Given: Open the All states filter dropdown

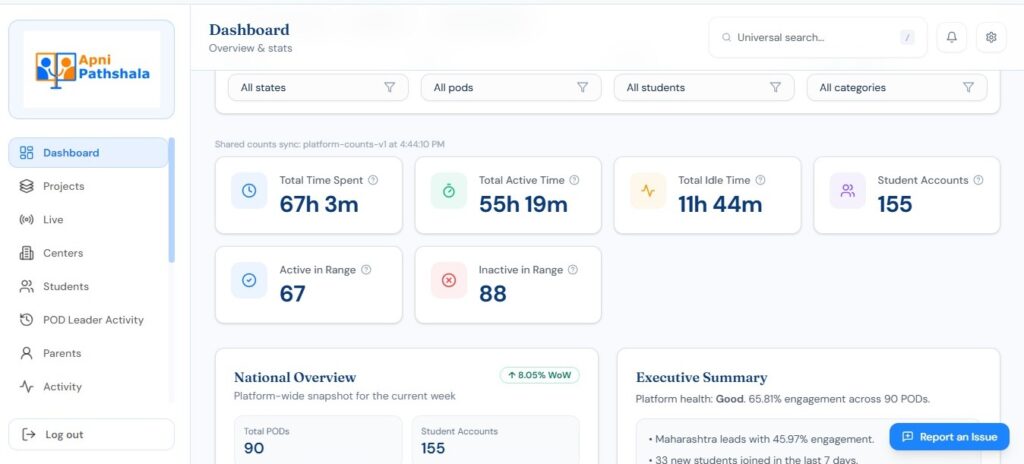Looking at the screenshot, I should [x=318, y=88].
